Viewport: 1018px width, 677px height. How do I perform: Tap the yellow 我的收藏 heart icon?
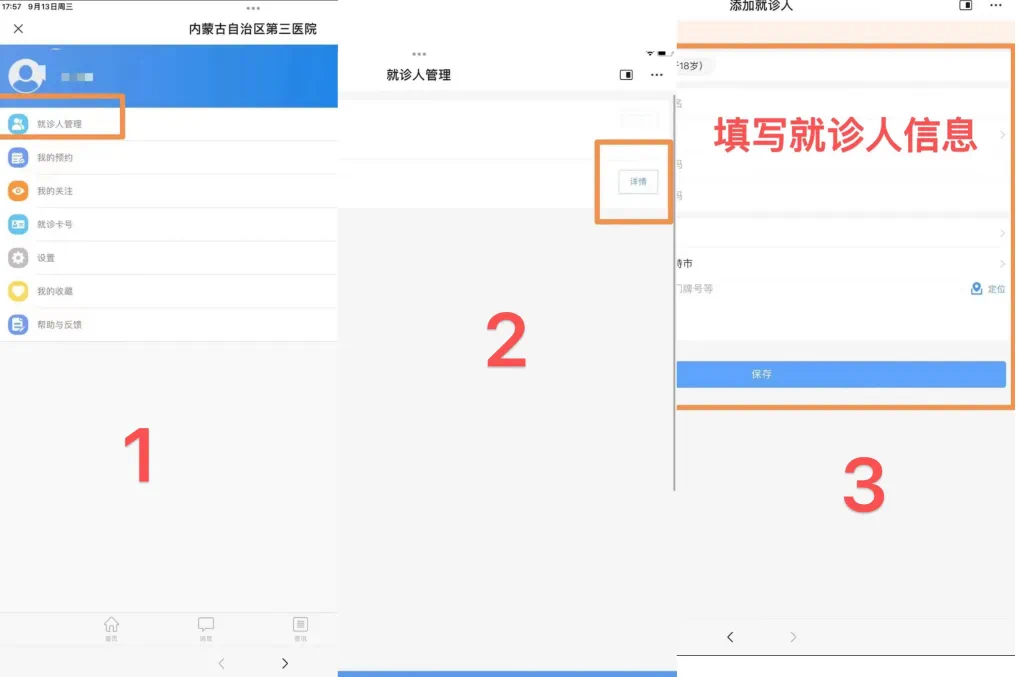coord(18,291)
